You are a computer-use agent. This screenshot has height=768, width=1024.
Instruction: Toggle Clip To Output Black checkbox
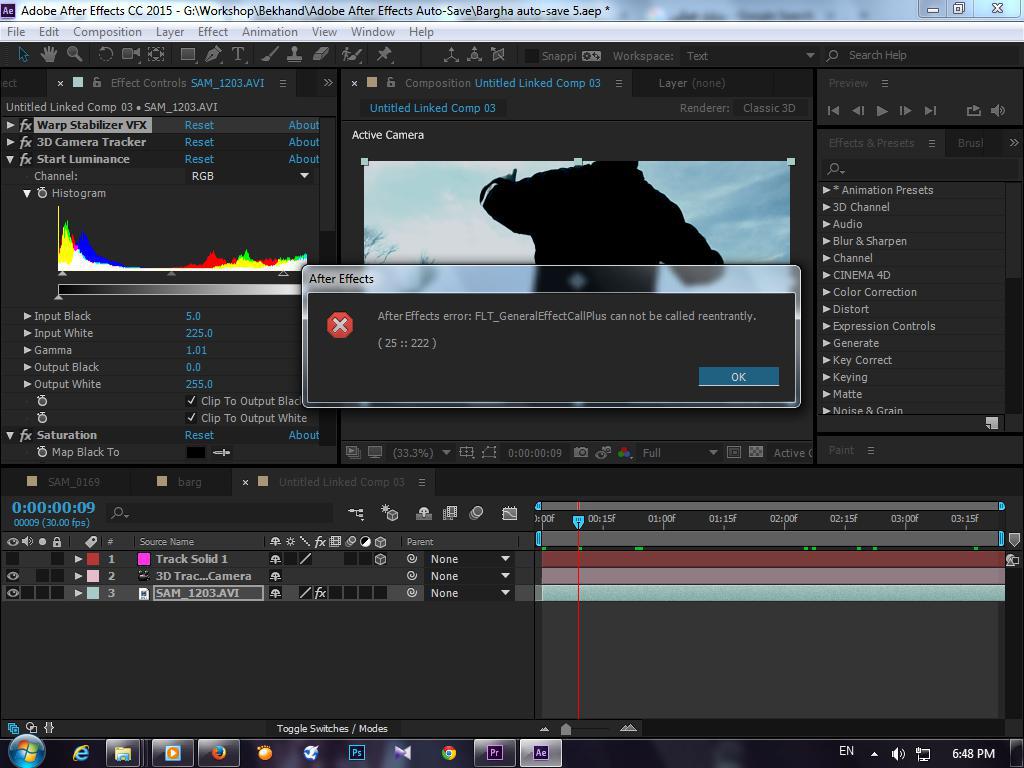coord(191,400)
